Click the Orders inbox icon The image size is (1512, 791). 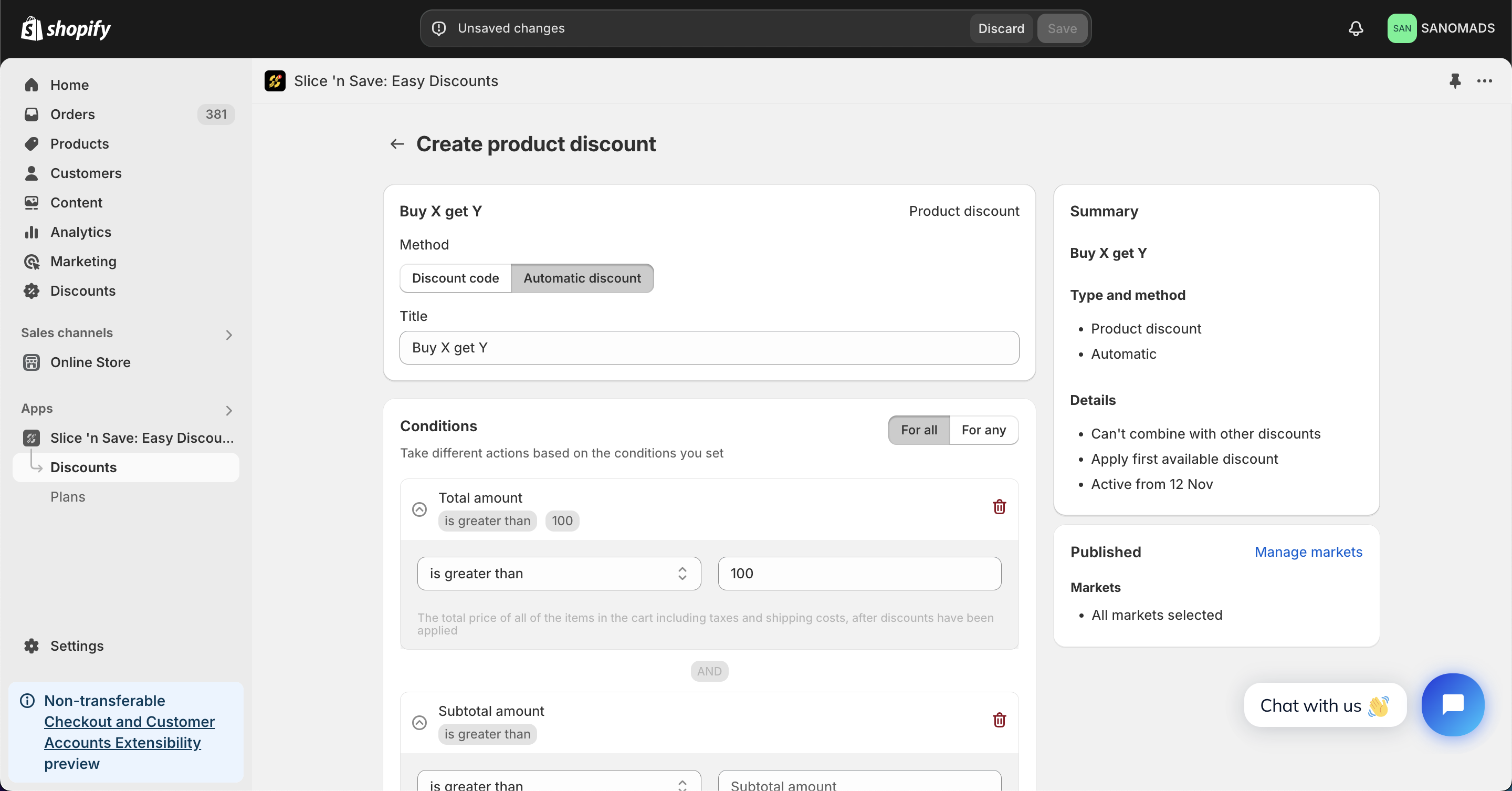pyautogui.click(x=31, y=115)
